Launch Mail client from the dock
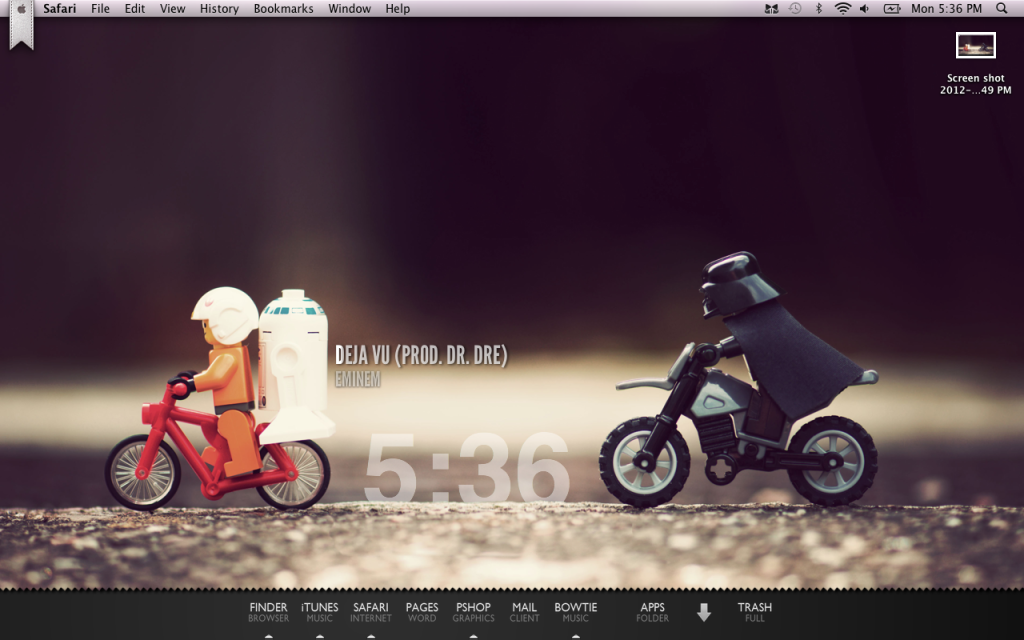 [x=524, y=612]
